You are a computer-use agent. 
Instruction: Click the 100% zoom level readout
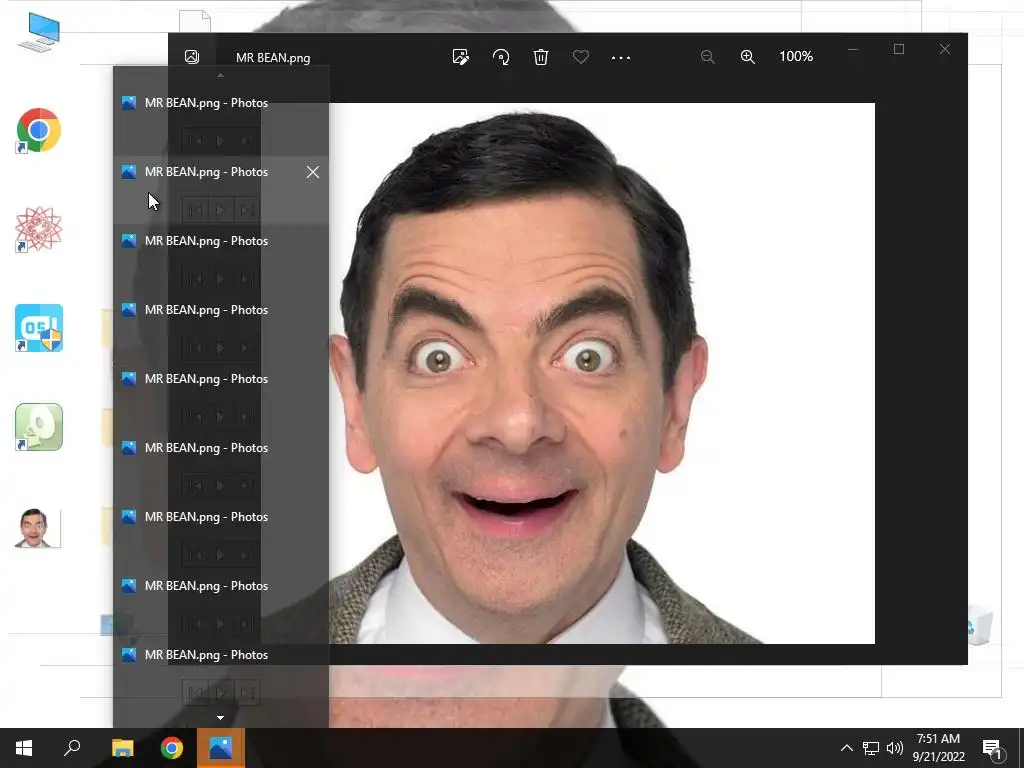tap(795, 56)
